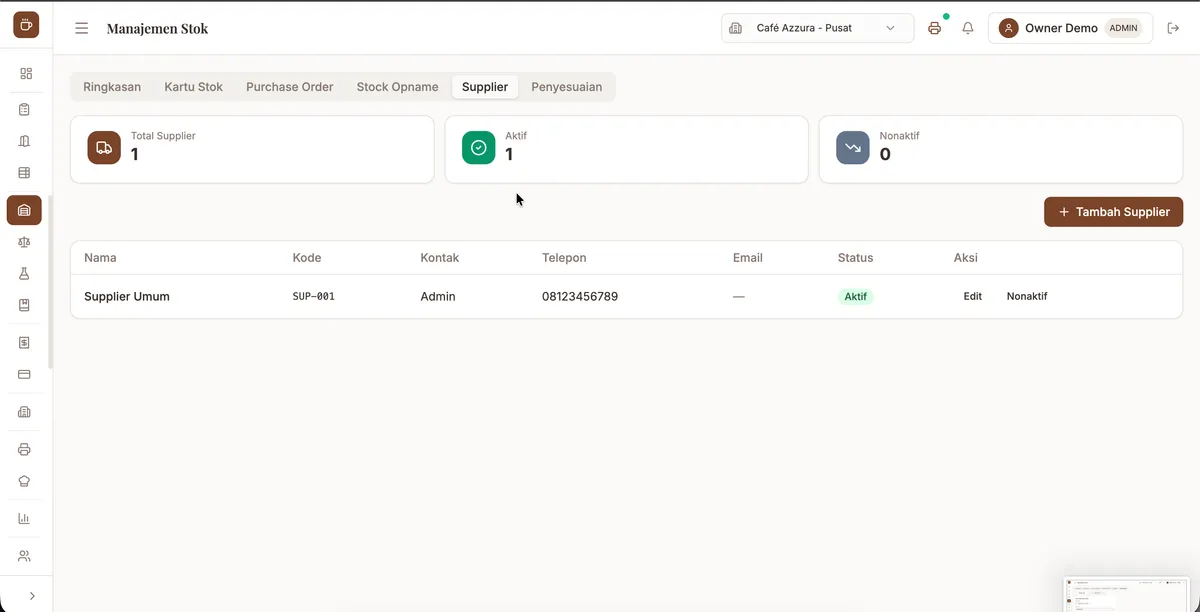Image resolution: width=1200 pixels, height=612 pixels.
Task: Click the Kode column header
Action: pyautogui.click(x=307, y=258)
